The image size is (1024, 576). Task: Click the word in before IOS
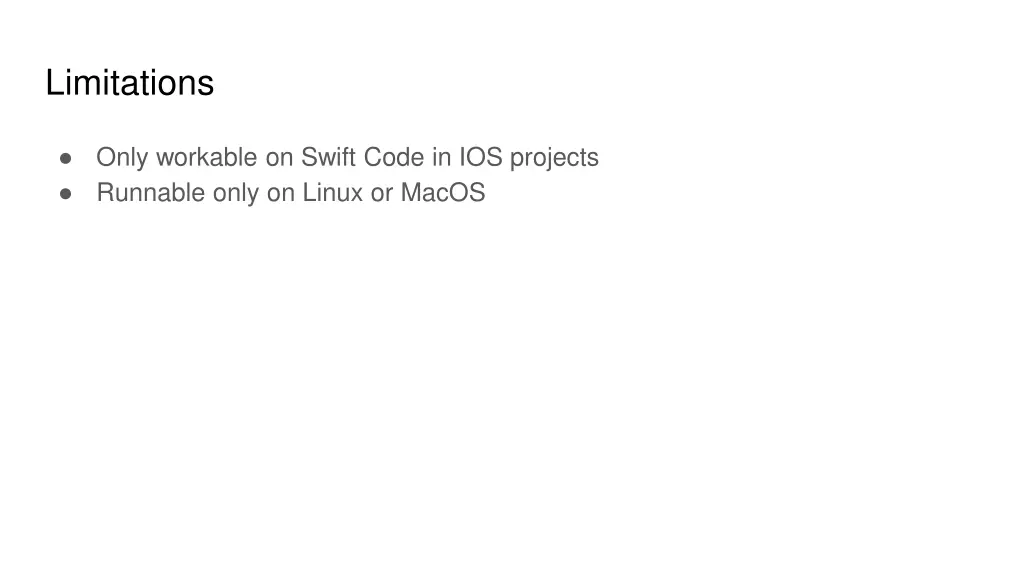coord(441,157)
